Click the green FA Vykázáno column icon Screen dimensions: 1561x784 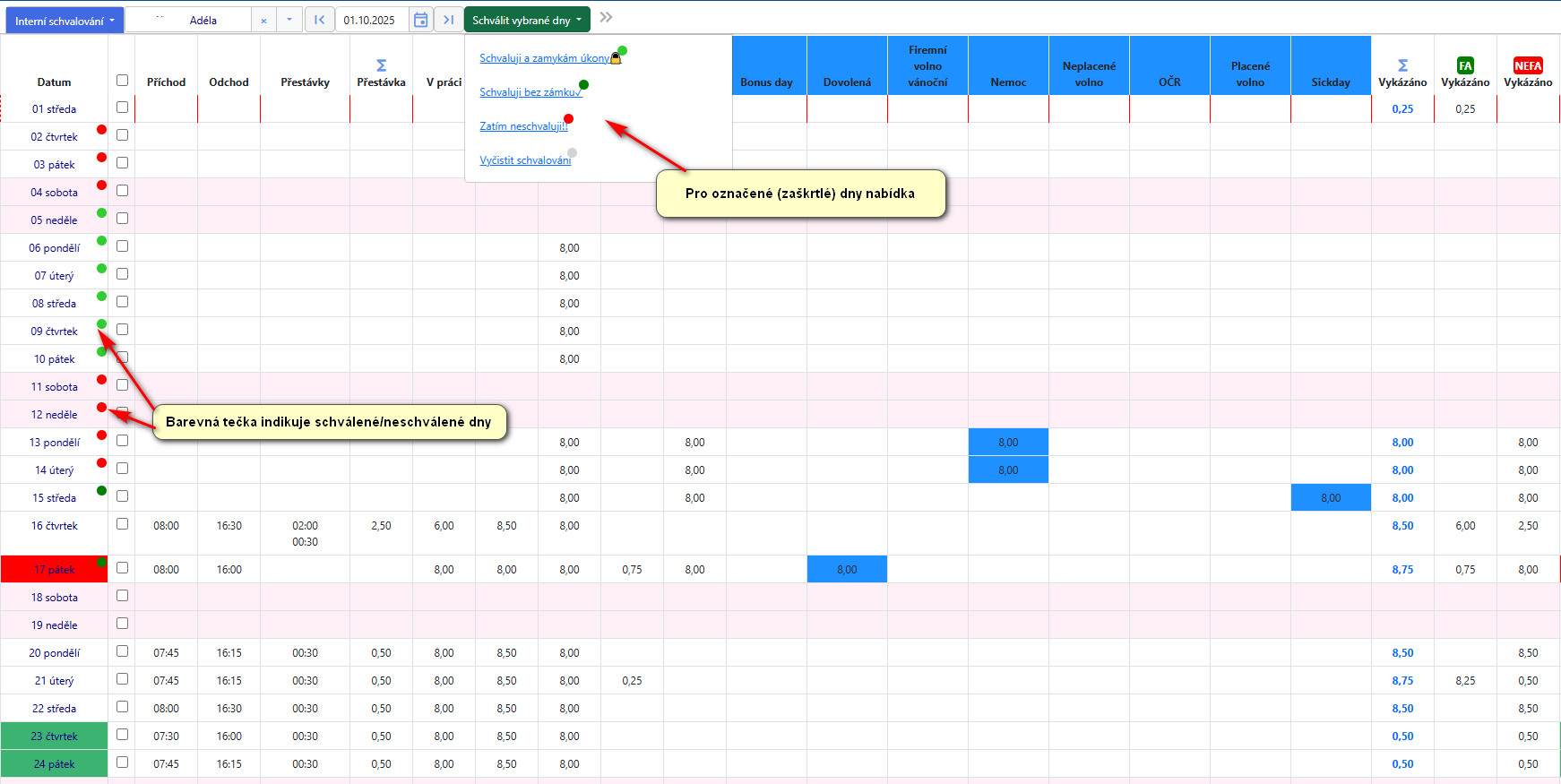coord(1465,65)
